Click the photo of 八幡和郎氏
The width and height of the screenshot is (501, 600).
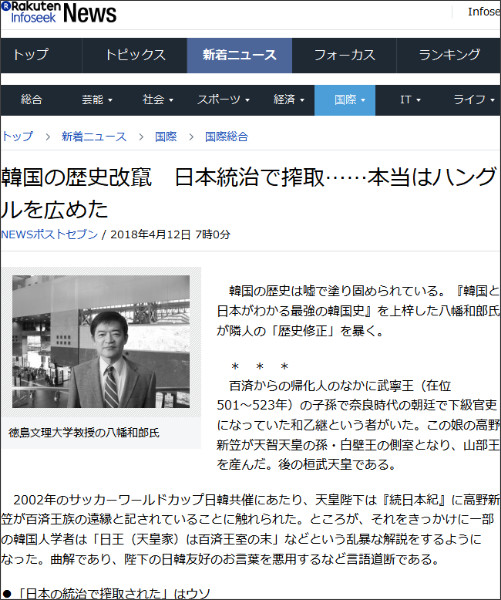tap(101, 341)
